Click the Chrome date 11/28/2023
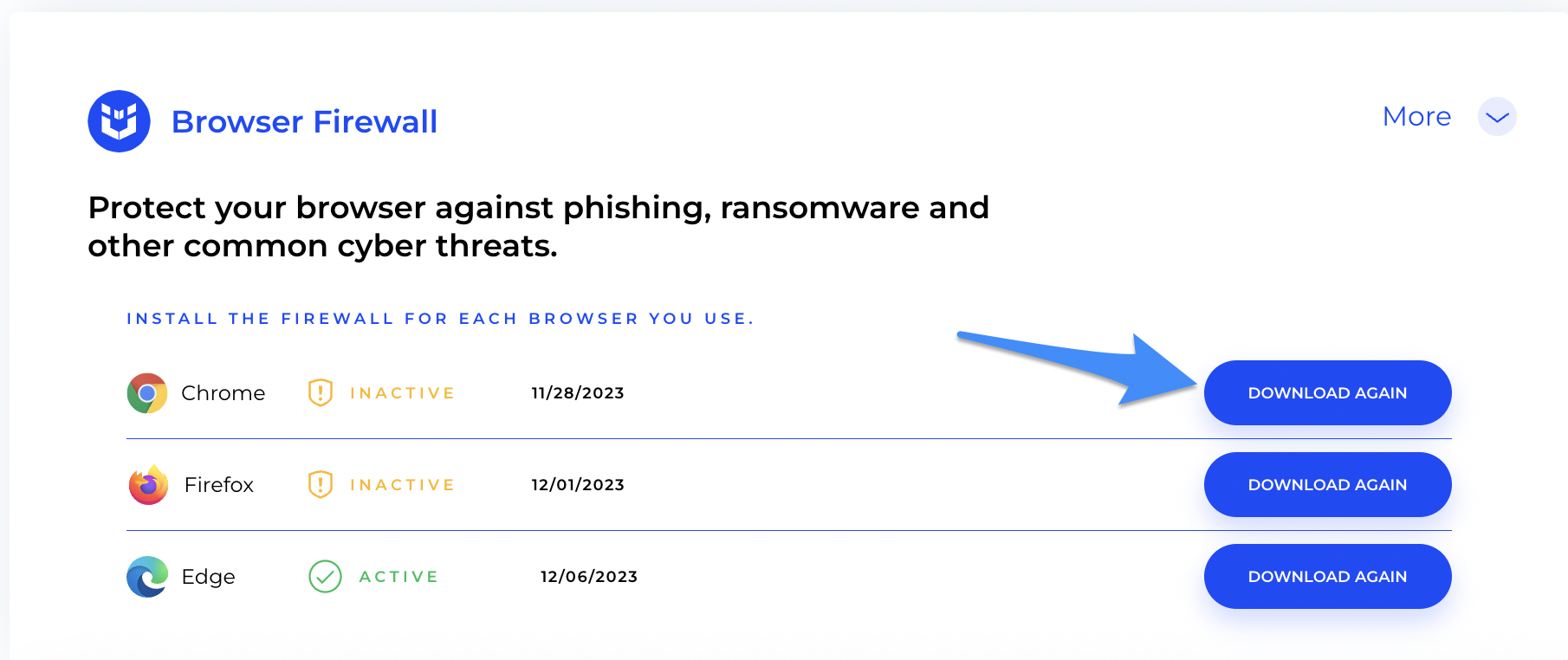The height and width of the screenshot is (660, 1568). pos(578,393)
